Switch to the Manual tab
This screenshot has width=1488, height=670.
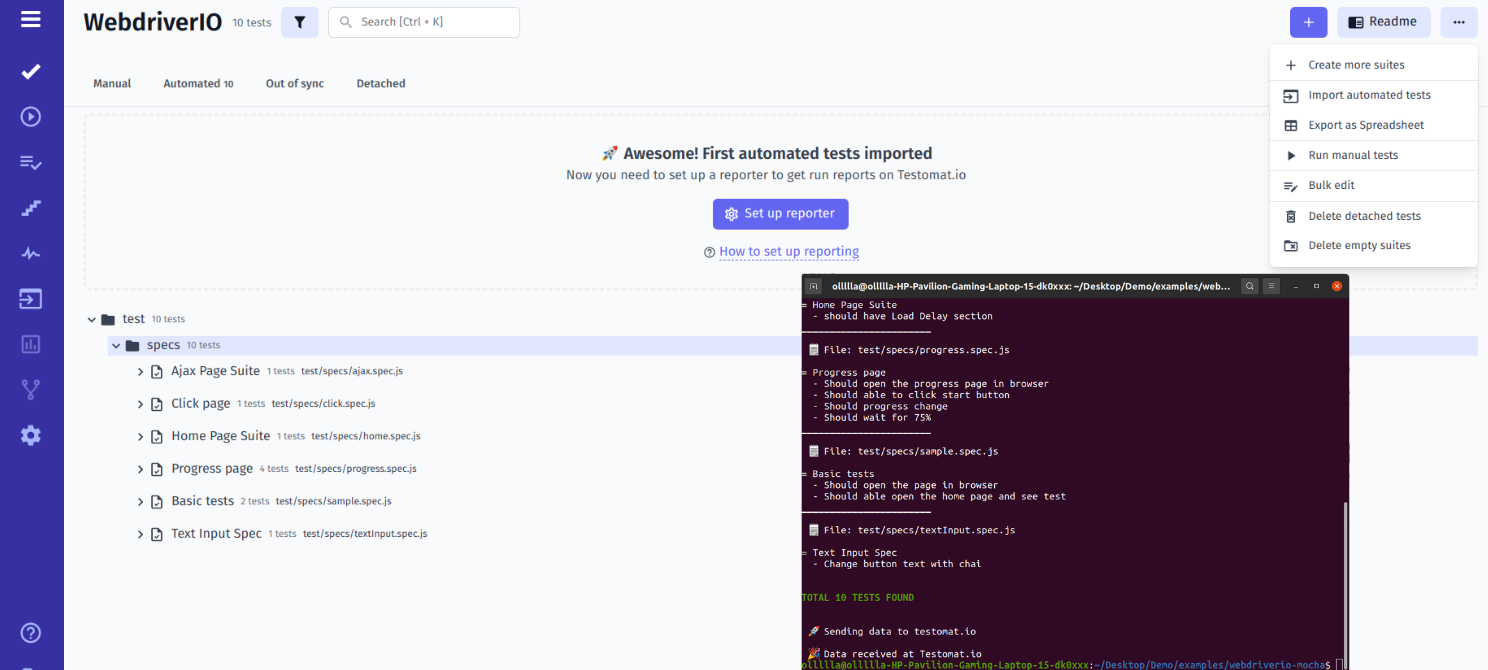[x=111, y=83]
